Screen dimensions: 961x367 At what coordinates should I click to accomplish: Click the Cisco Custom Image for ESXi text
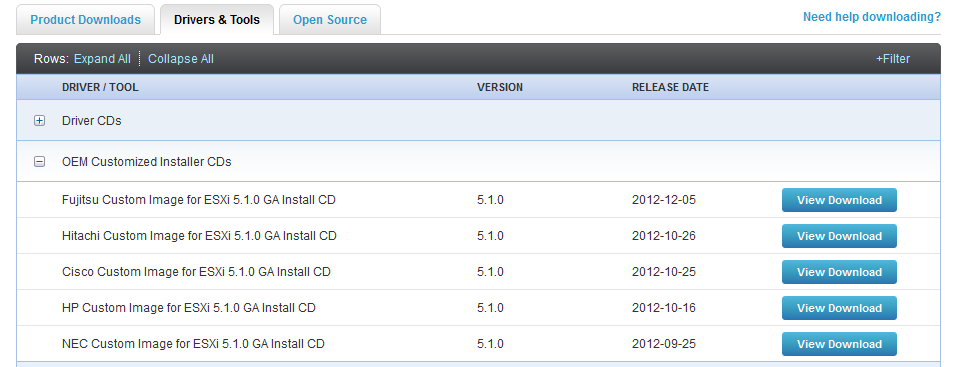tap(196, 271)
